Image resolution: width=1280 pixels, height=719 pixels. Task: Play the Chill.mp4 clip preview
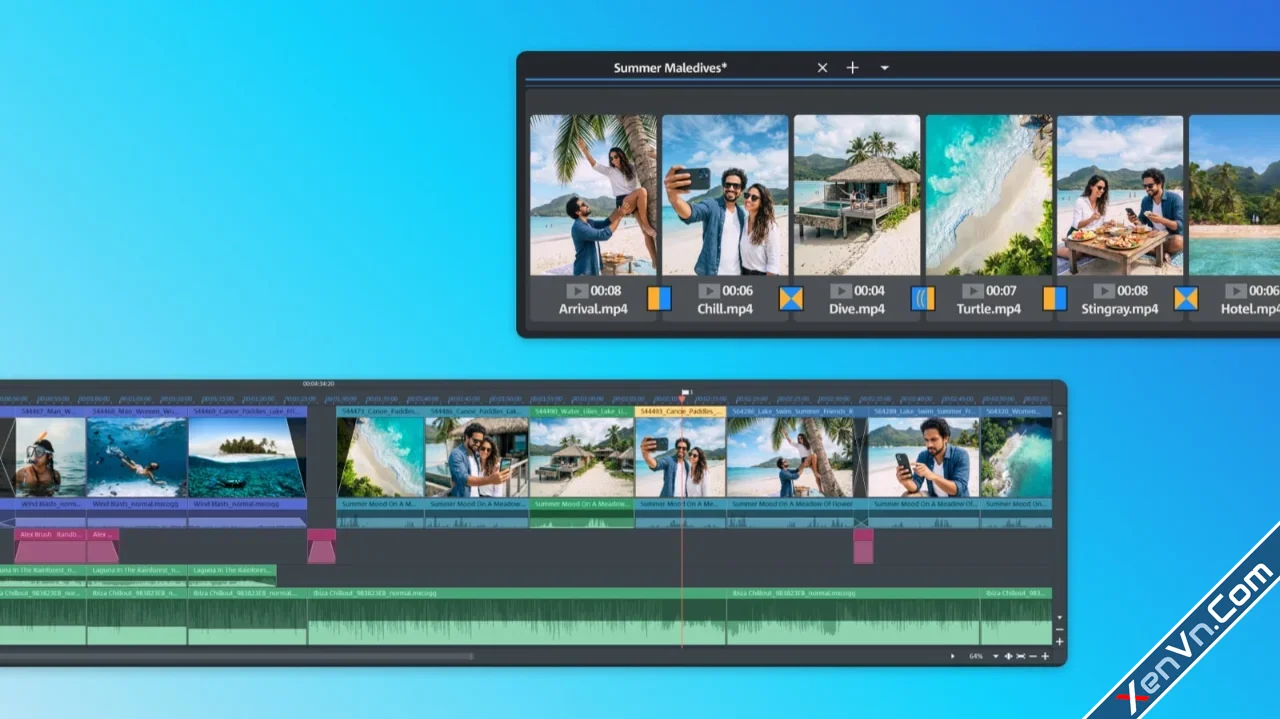click(x=708, y=291)
